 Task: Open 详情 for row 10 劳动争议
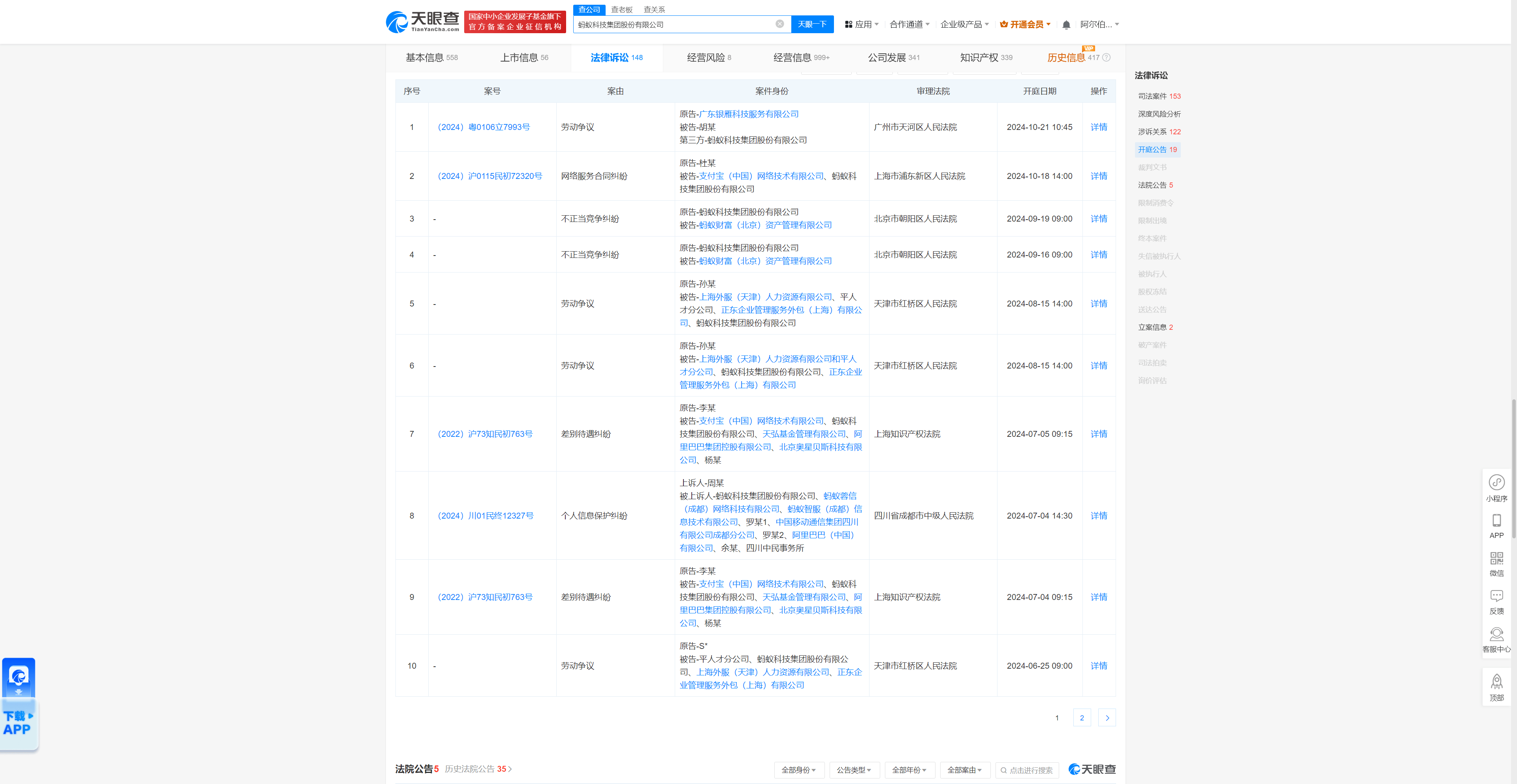pos(1098,665)
